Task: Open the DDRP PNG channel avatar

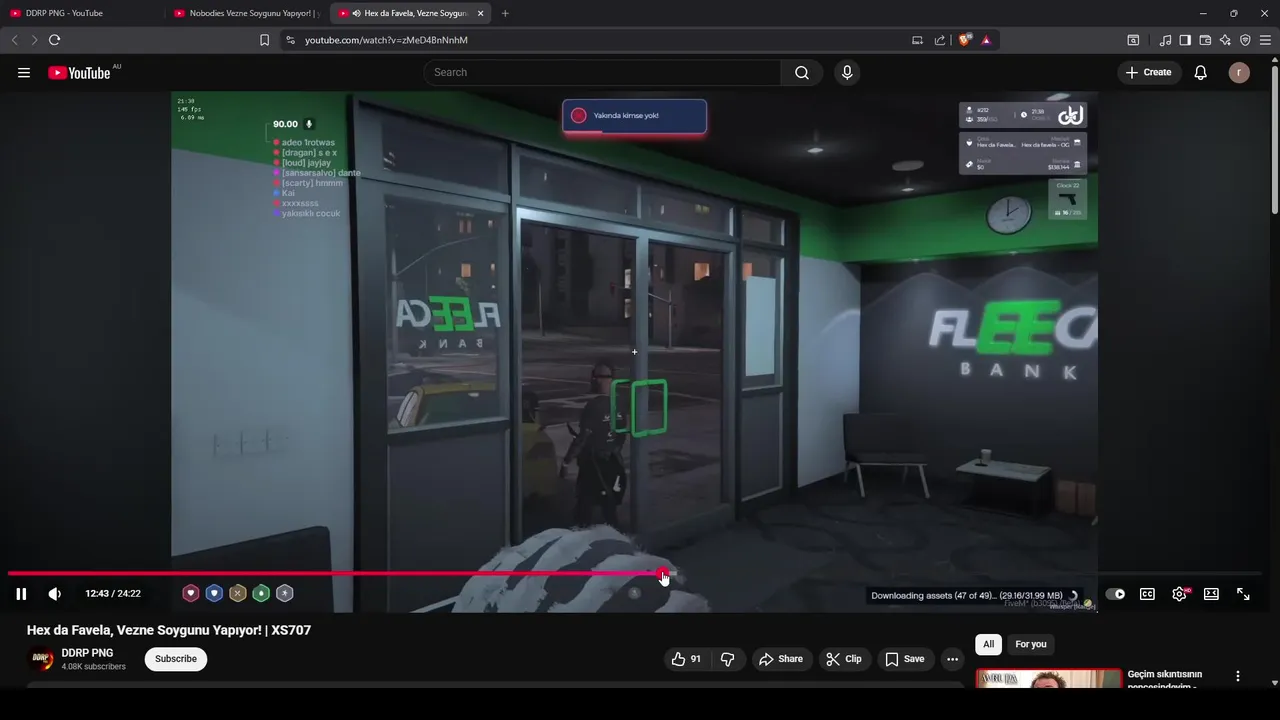Action: (x=41, y=659)
